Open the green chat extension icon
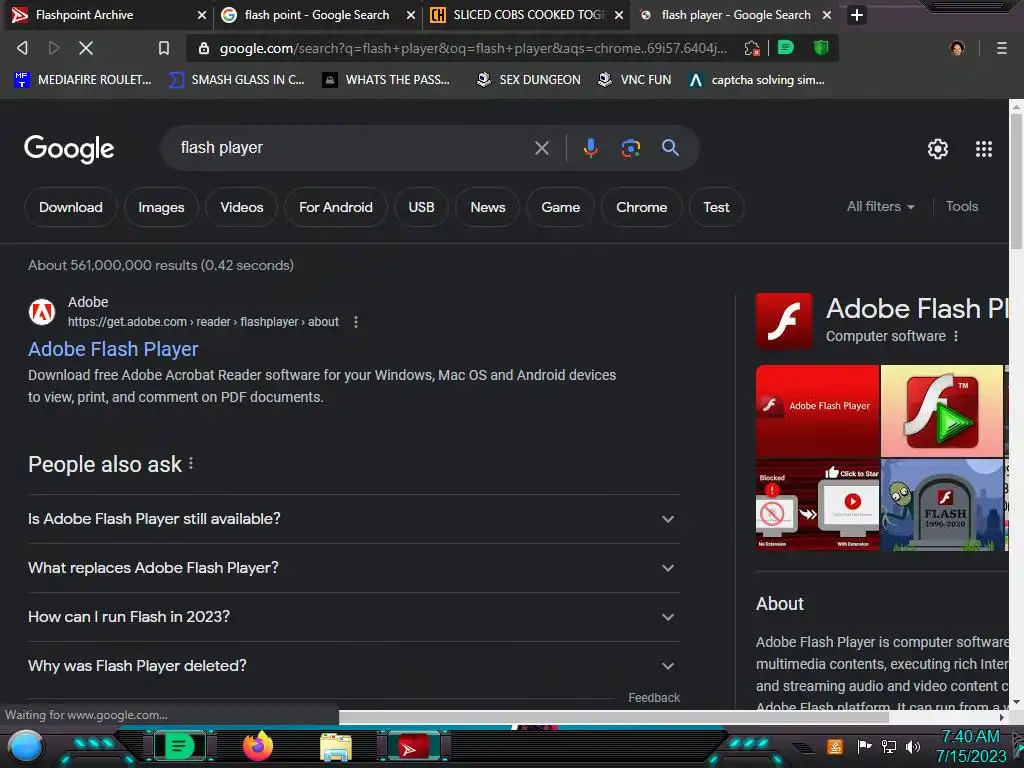This screenshot has height=768, width=1024. click(786, 48)
